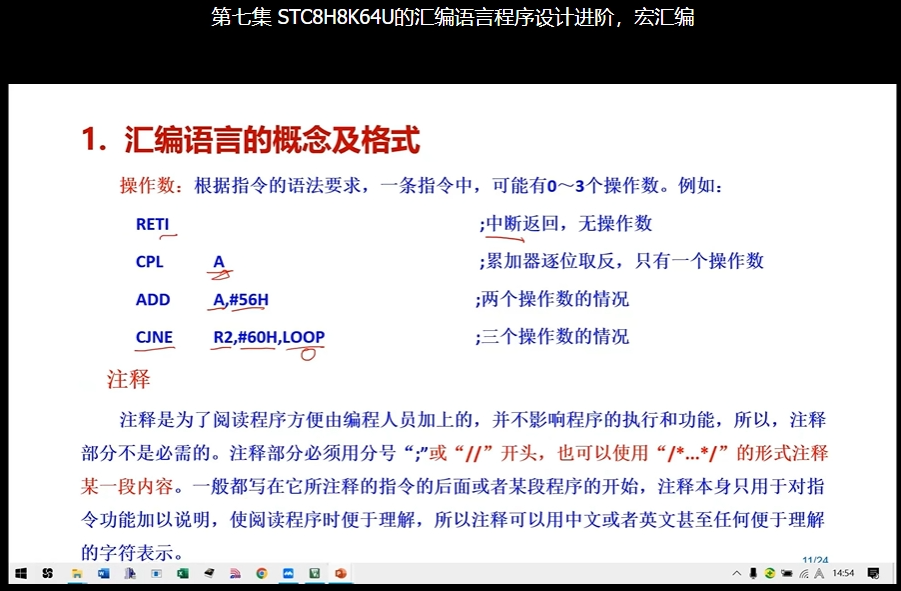Screen dimensions: 901x591
Task: Click the small window icon left of Excel
Action: pos(156,573)
